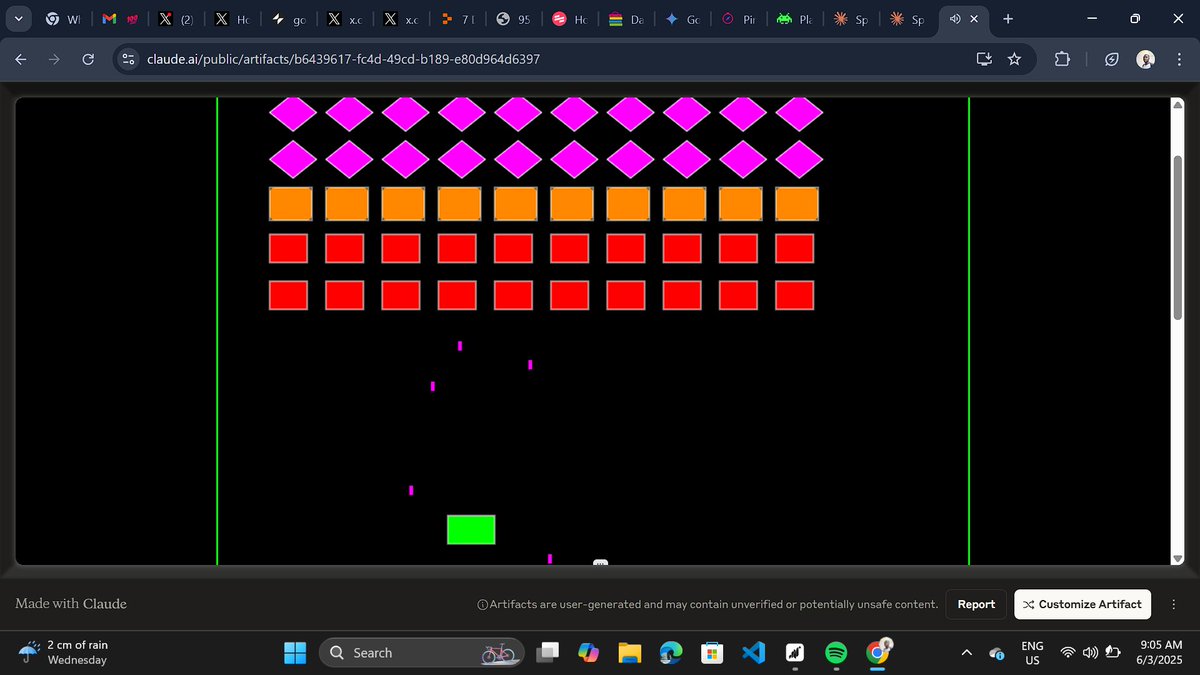Viewport: 1200px width, 675px height.
Task: Switch to the tab labeled '95'
Action: (x=514, y=19)
